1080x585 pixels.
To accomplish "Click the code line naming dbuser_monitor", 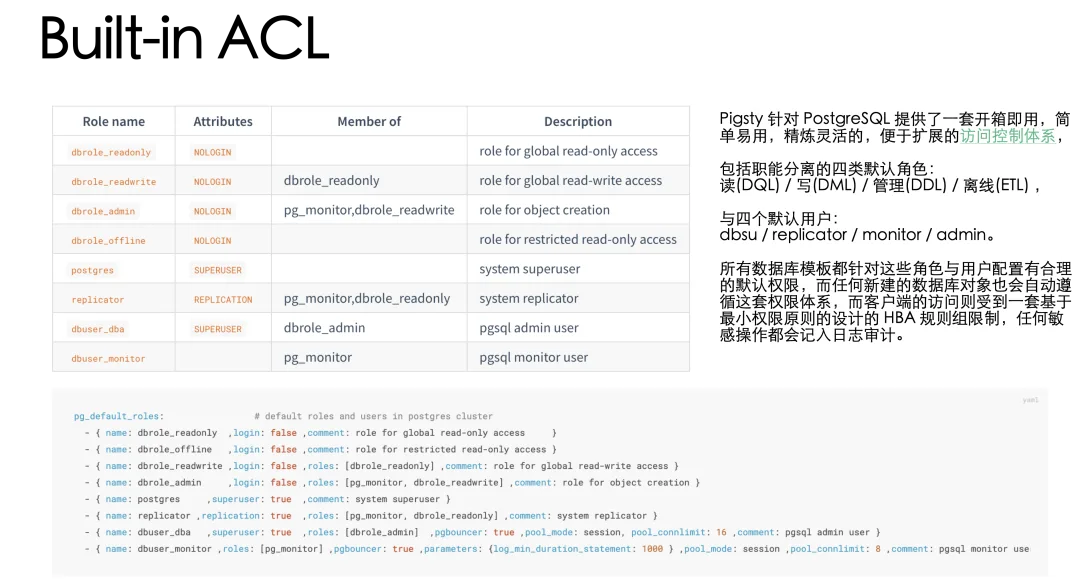I will [557, 548].
